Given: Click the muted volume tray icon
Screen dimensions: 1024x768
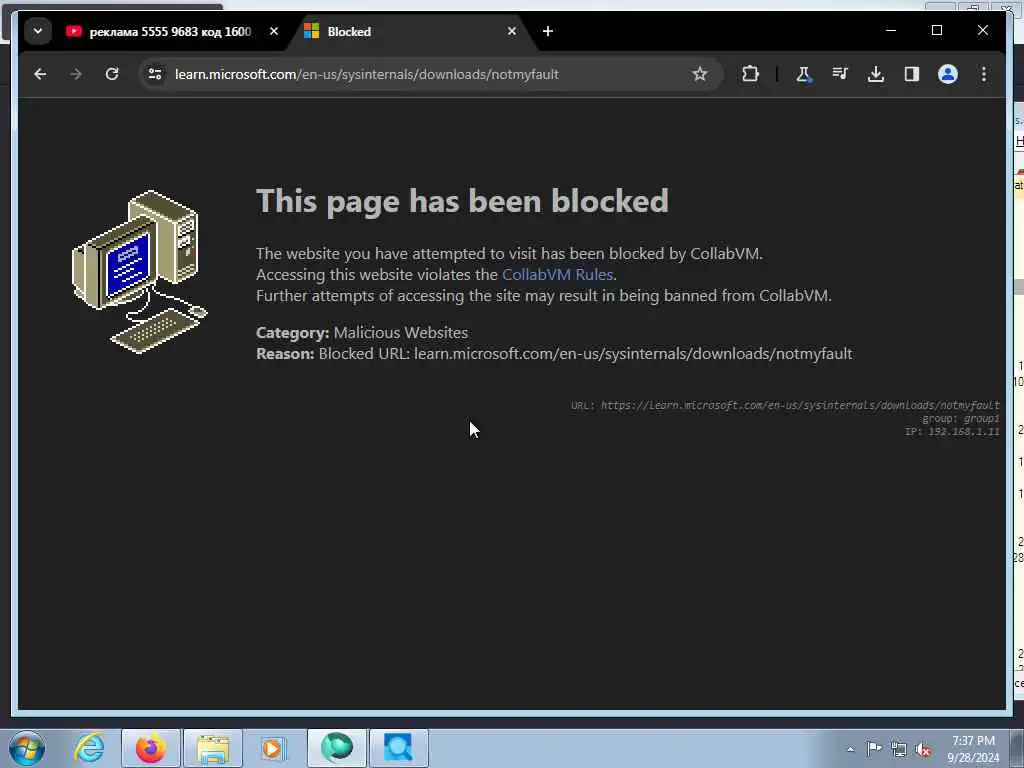Looking at the screenshot, I should pos(923,750).
